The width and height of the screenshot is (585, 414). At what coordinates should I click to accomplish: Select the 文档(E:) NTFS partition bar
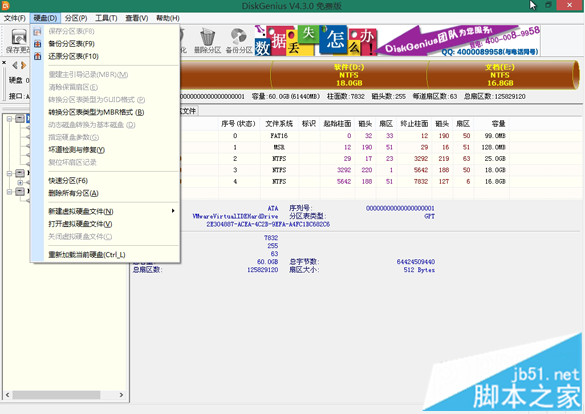[500, 75]
